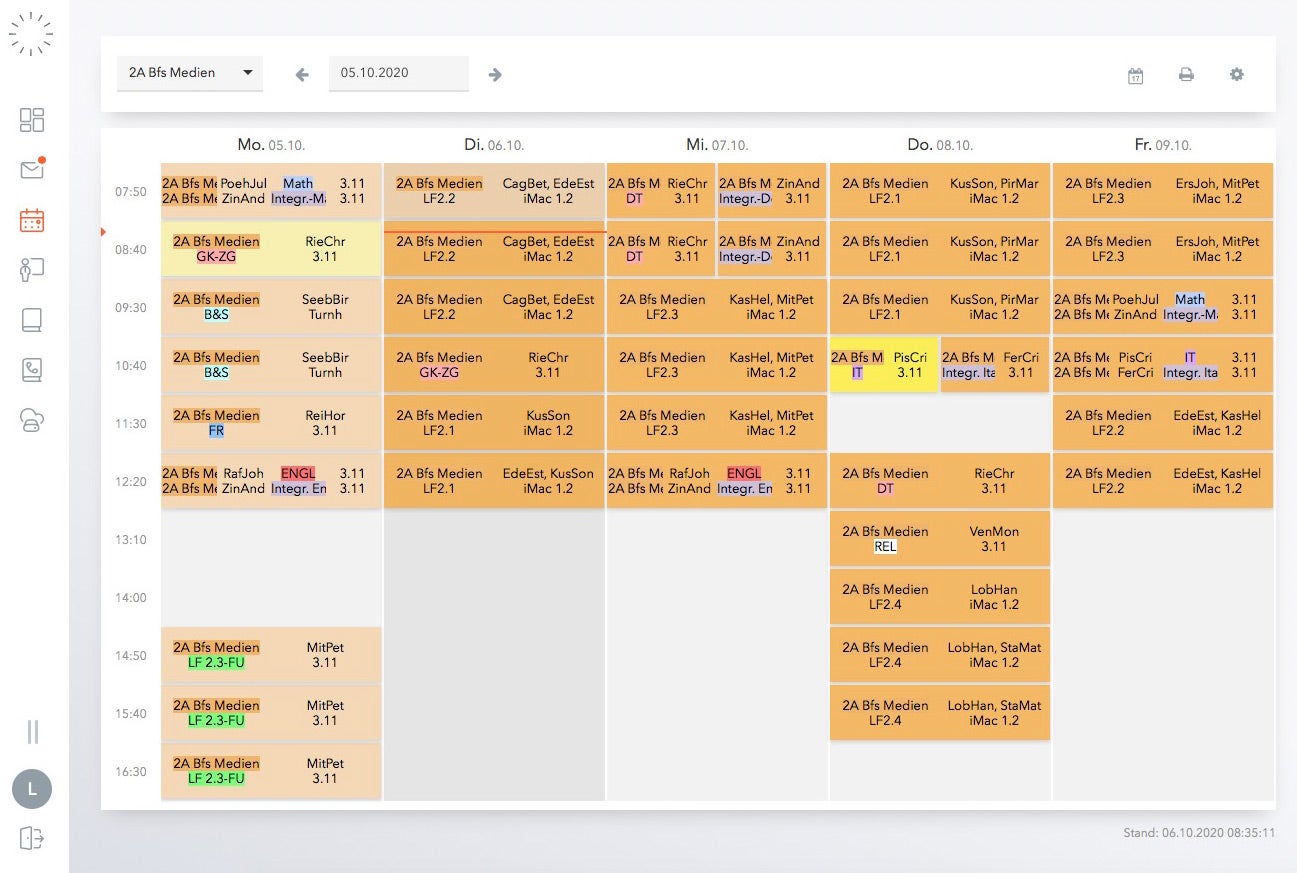The height and width of the screenshot is (873, 1297).
Task: Open messages envelope icon with notification dot
Action: (32, 170)
